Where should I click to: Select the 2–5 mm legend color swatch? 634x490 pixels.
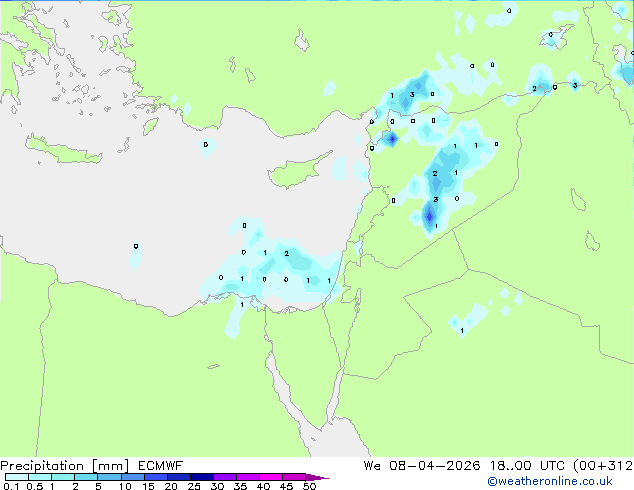click(x=86, y=477)
